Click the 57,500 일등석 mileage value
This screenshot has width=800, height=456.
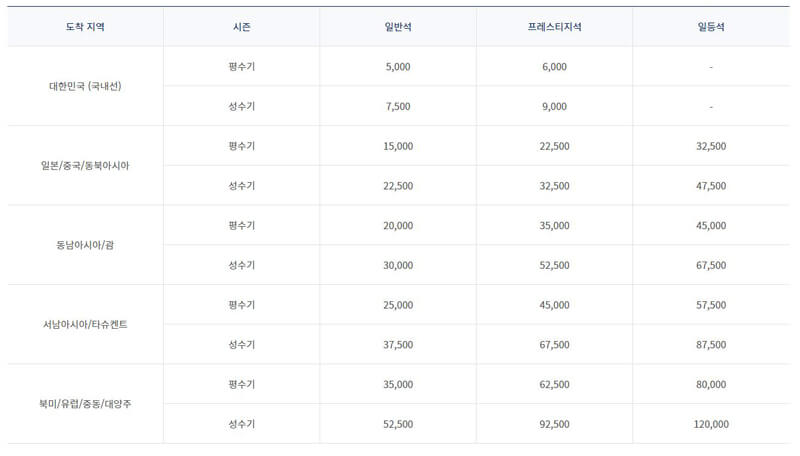point(711,305)
